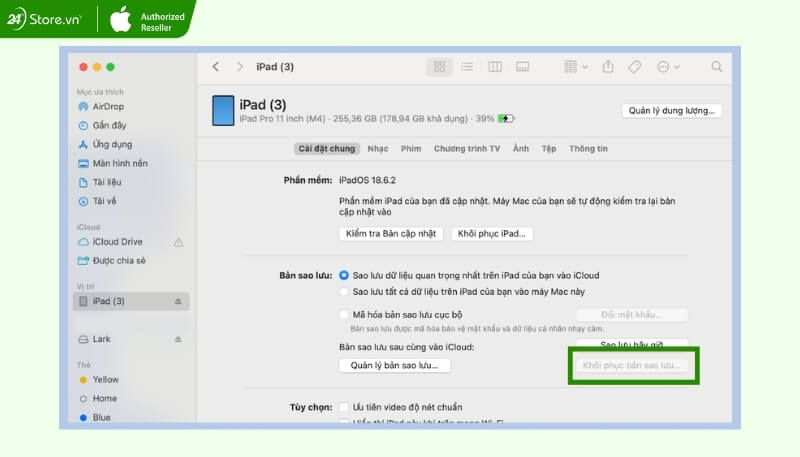Viewport: 800px width, 457px height.
Task: Open AirDrop in the sidebar
Action: click(x=108, y=107)
